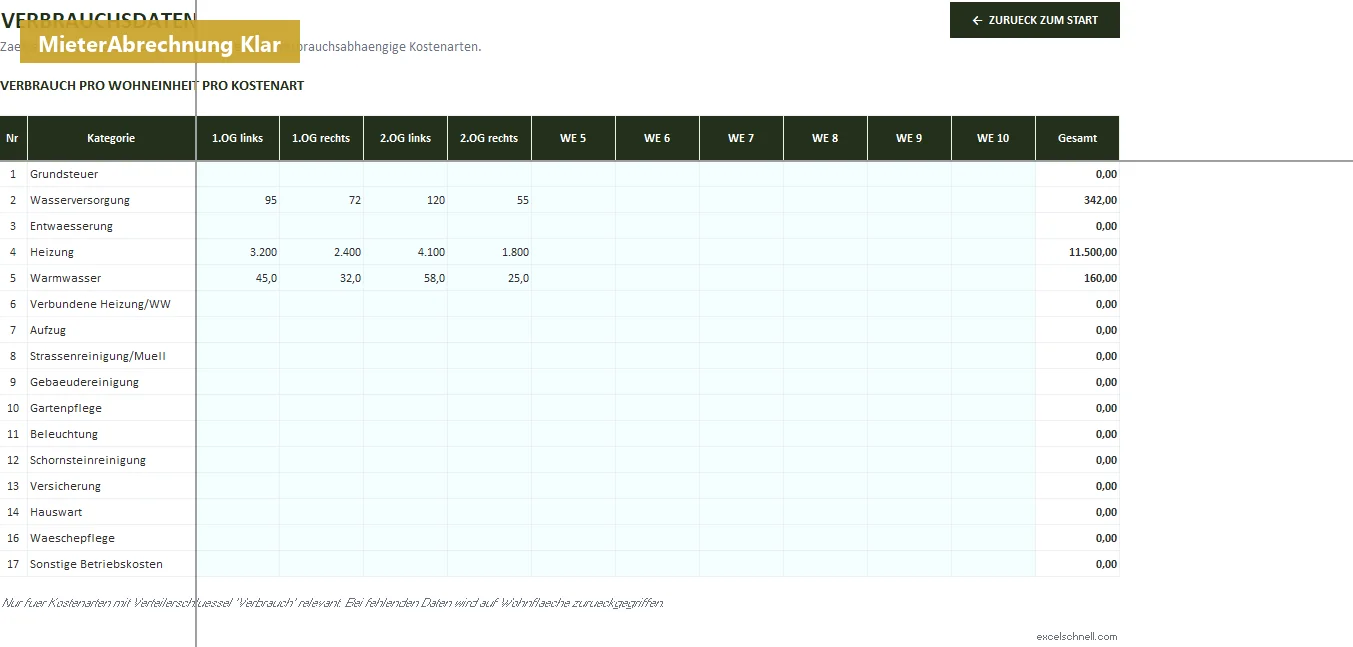This screenshot has width=1353, height=647.
Task: Select the Gesamt column header
Action: click(1077, 138)
